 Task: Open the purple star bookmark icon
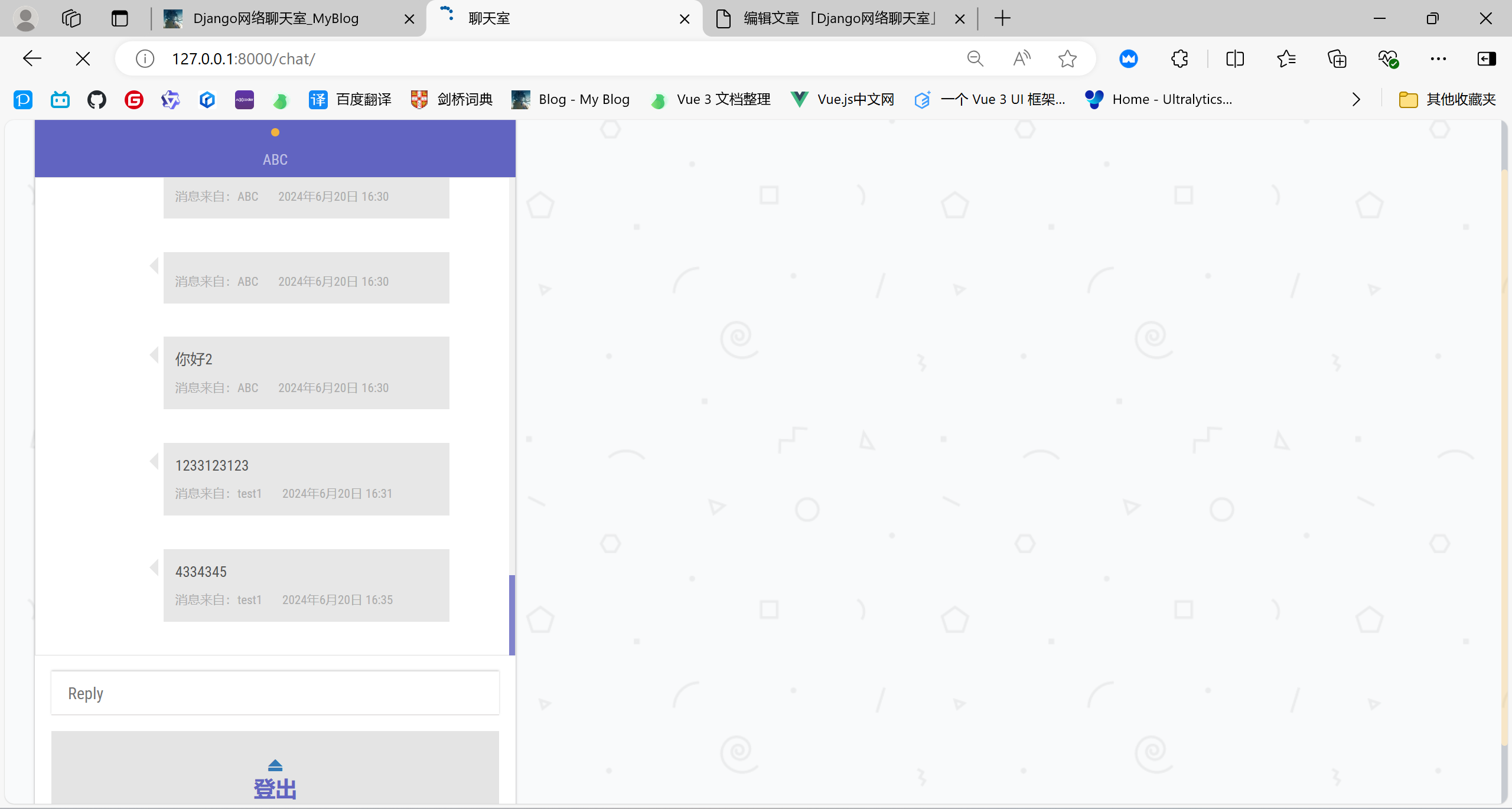[171, 99]
